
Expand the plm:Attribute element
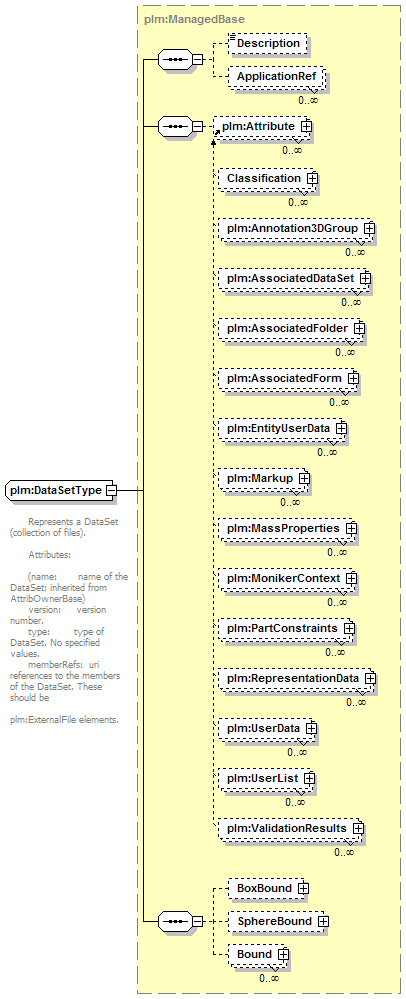pyautogui.click(x=307, y=126)
